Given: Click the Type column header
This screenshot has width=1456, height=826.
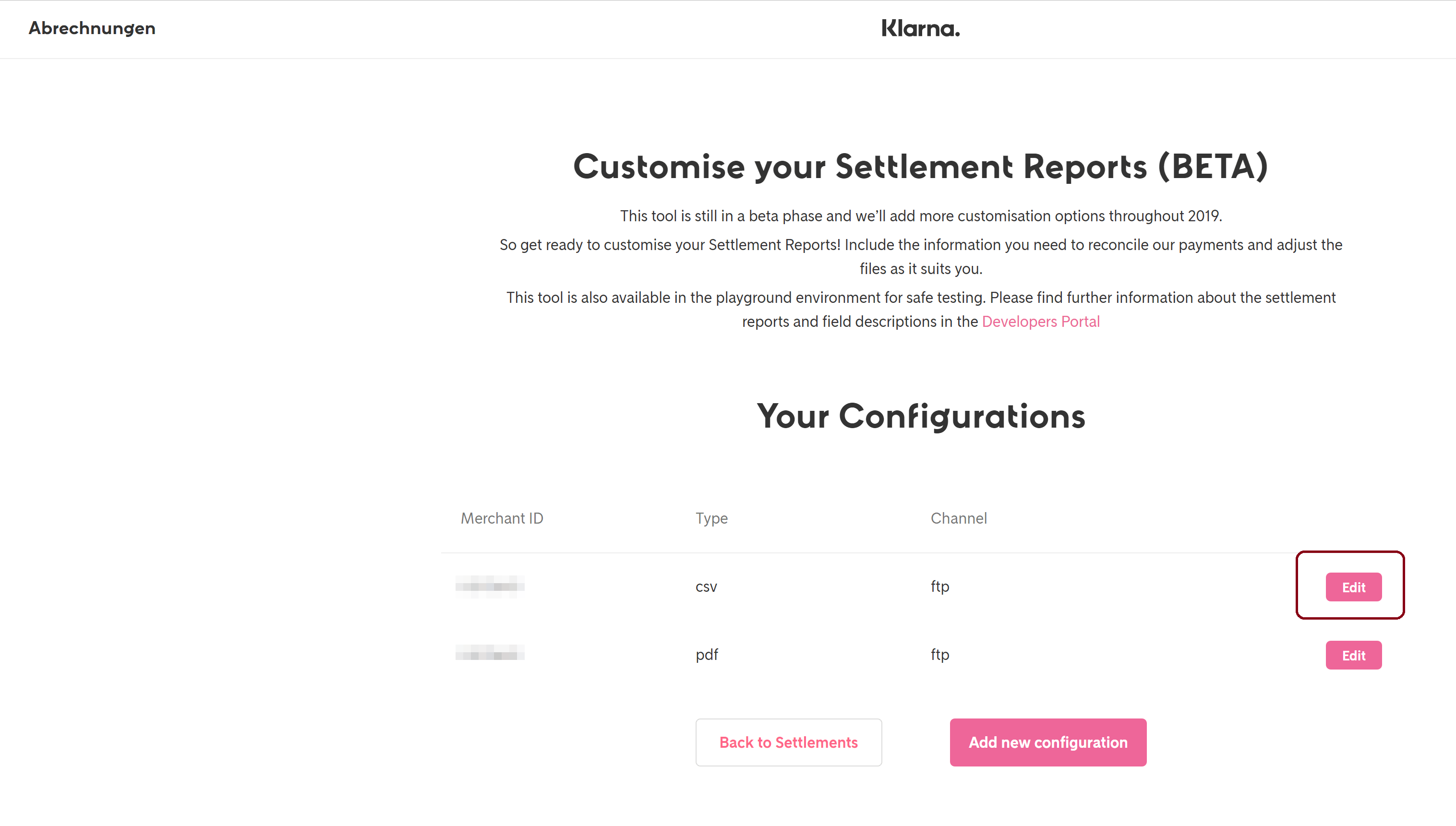Looking at the screenshot, I should 711,518.
